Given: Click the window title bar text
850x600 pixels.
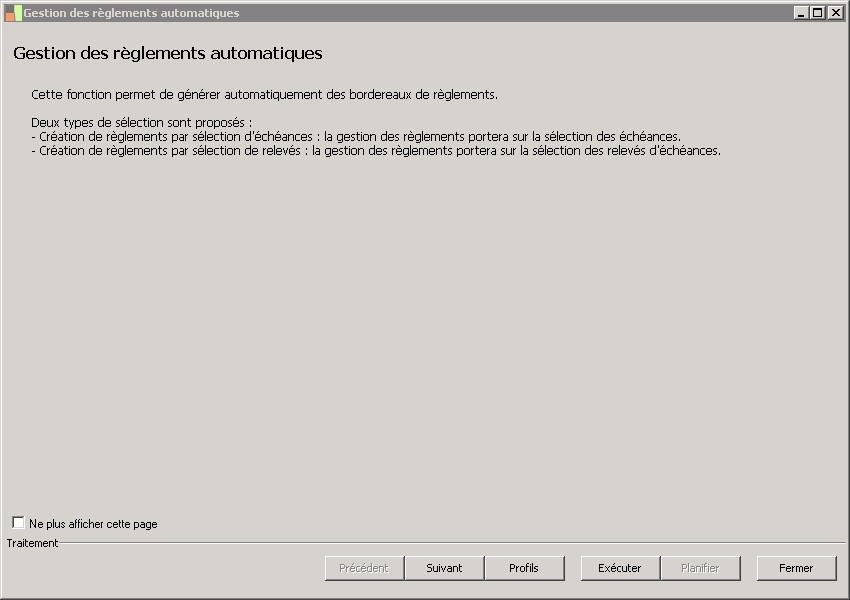Looking at the screenshot, I should pos(131,13).
